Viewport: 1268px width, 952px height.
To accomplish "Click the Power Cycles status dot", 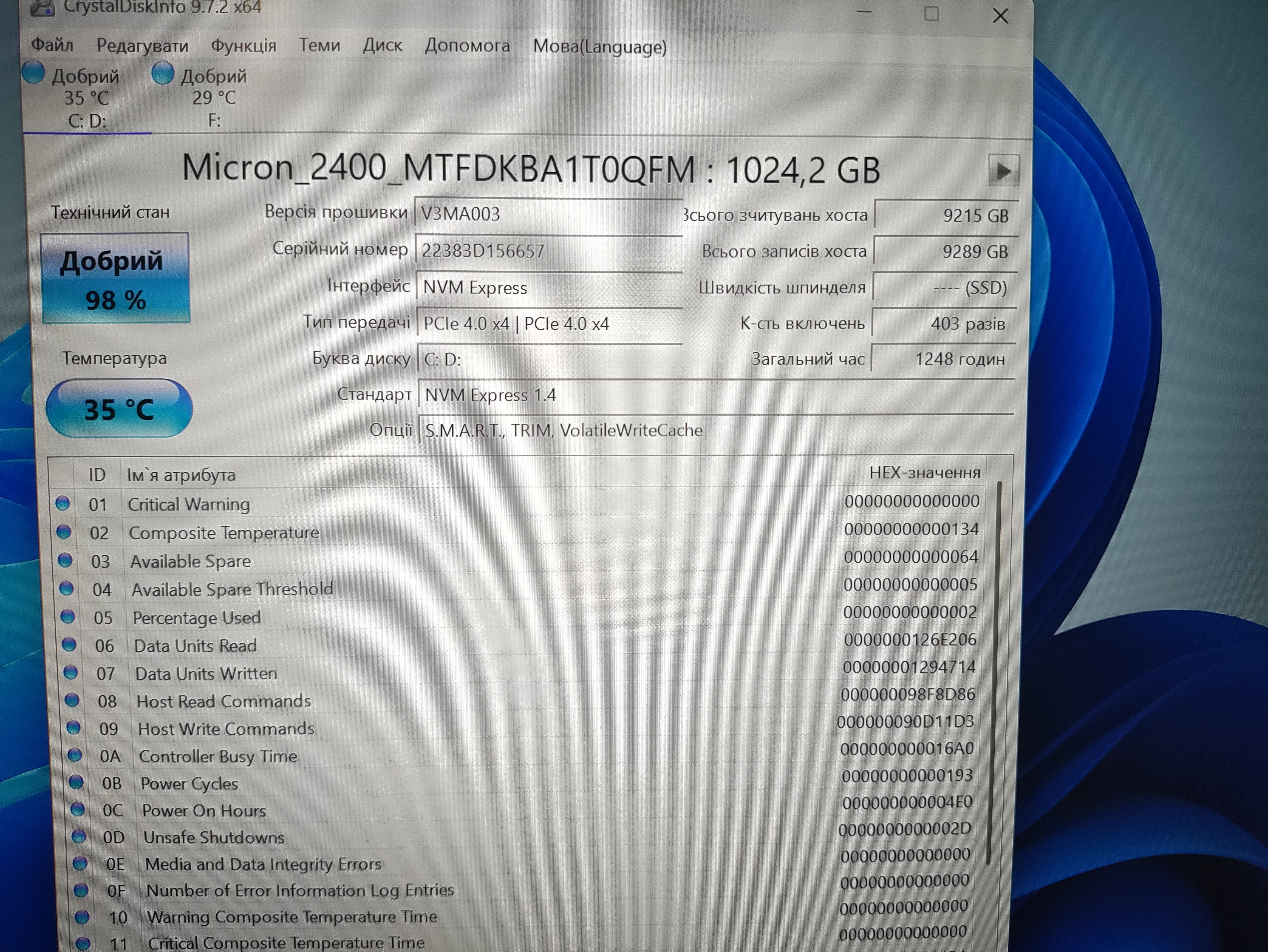I will point(76,782).
